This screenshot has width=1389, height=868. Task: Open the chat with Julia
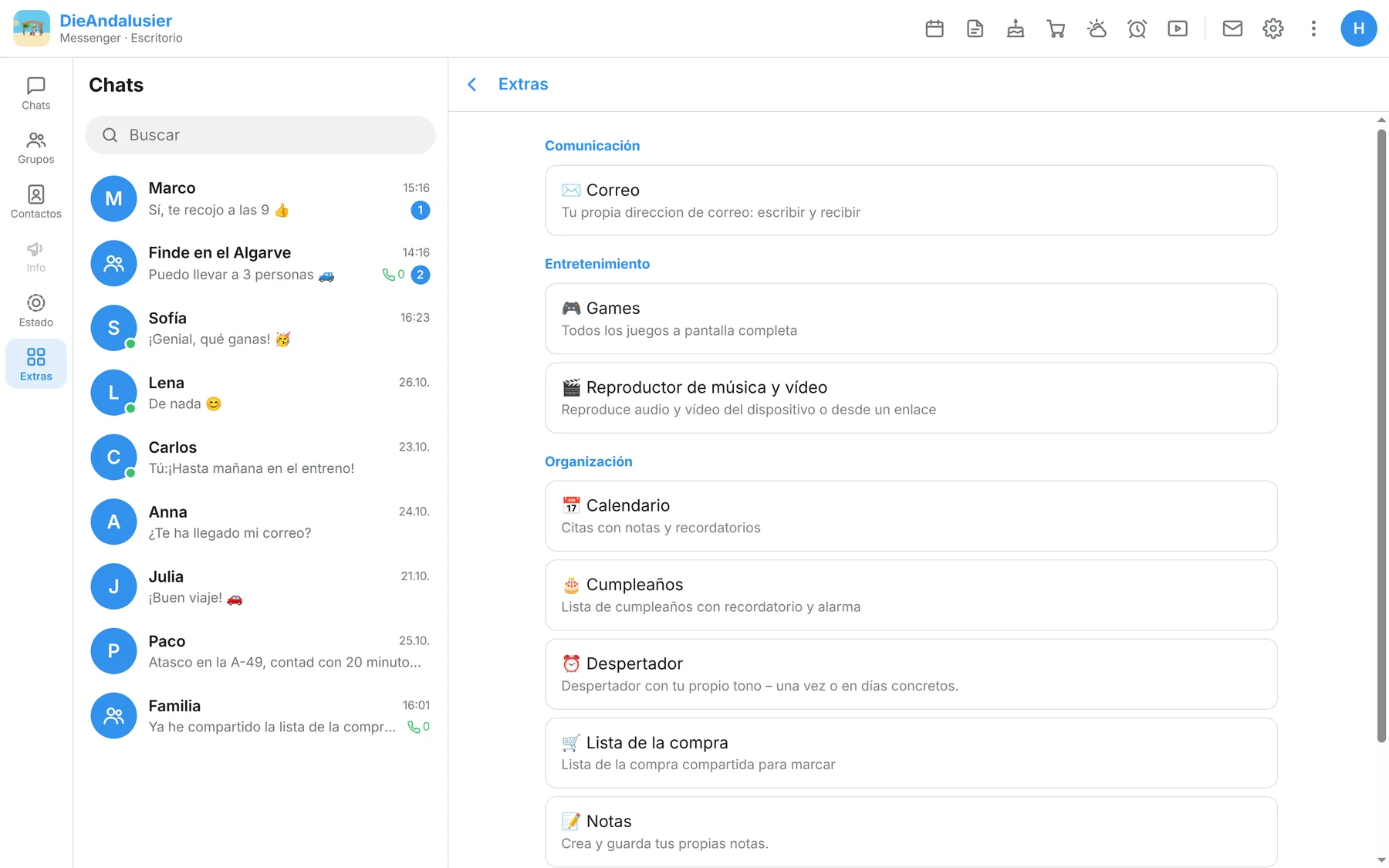tap(260, 586)
